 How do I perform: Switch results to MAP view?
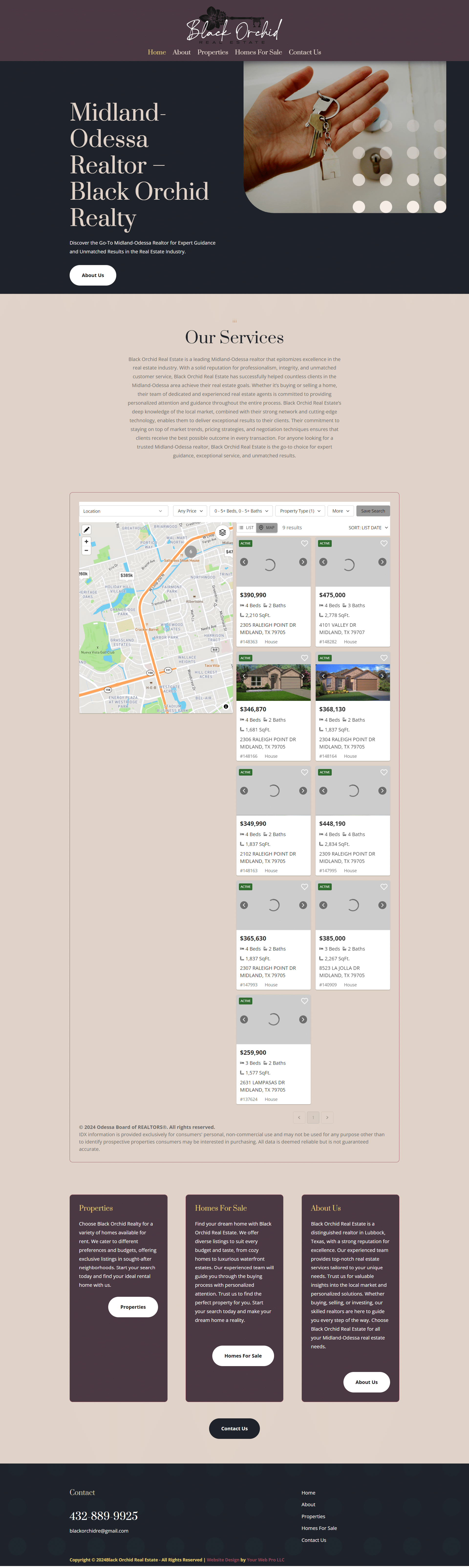[x=267, y=528]
